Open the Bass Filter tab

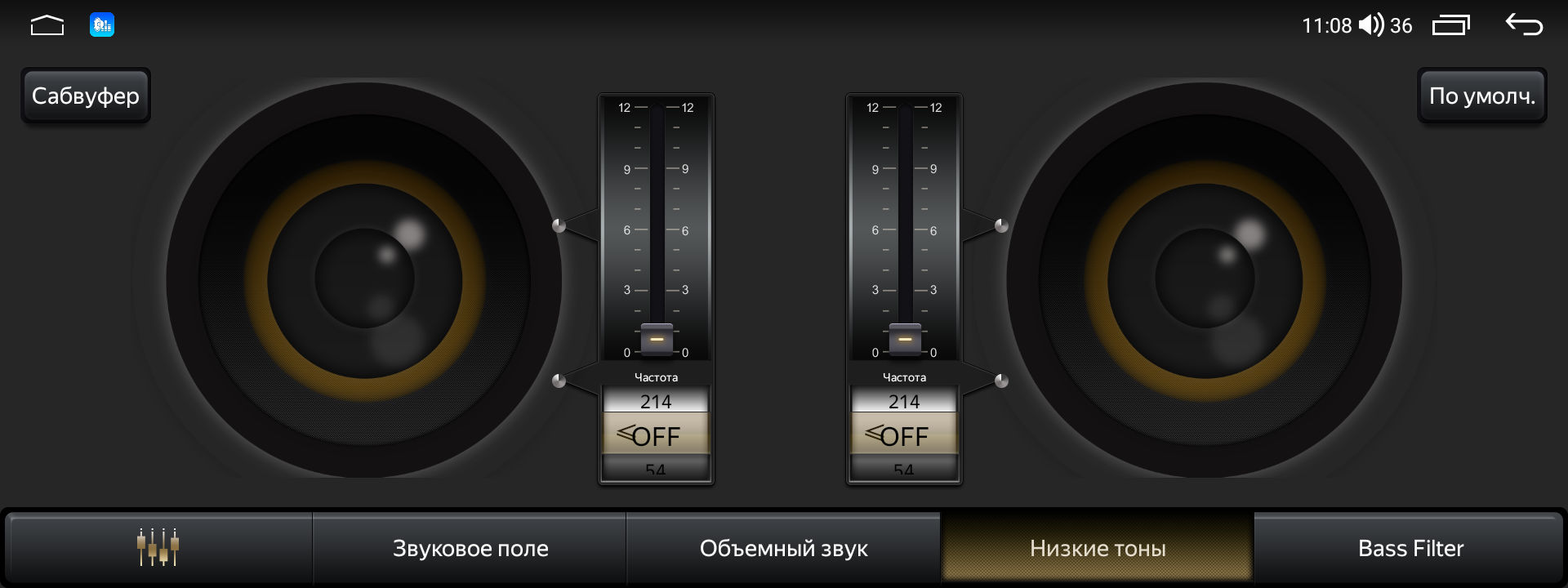(1410, 547)
